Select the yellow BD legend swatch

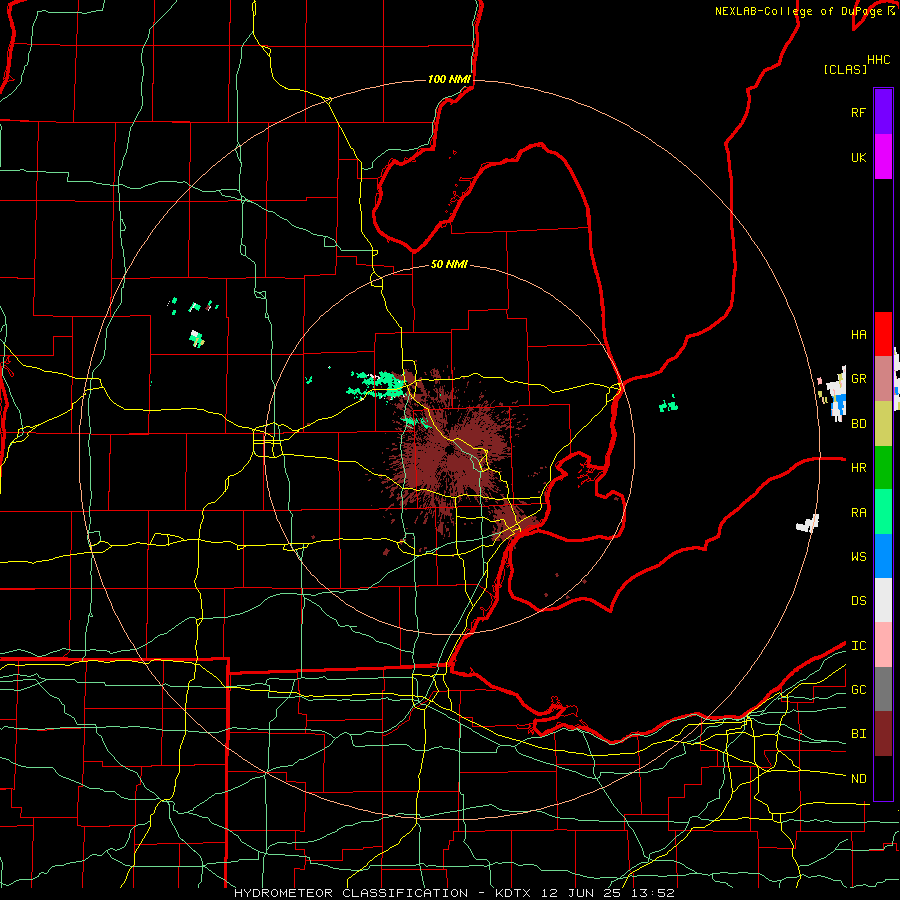(x=883, y=424)
